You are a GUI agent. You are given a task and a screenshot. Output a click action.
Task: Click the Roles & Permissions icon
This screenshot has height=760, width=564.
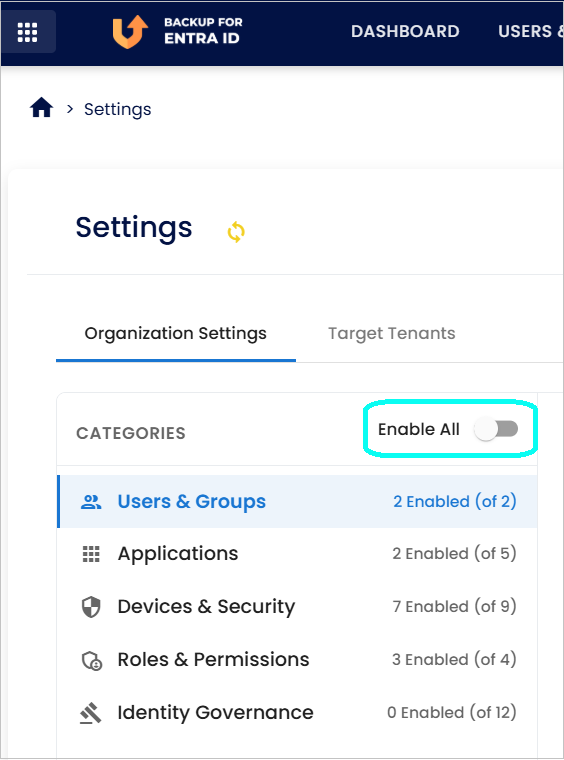click(x=91, y=660)
